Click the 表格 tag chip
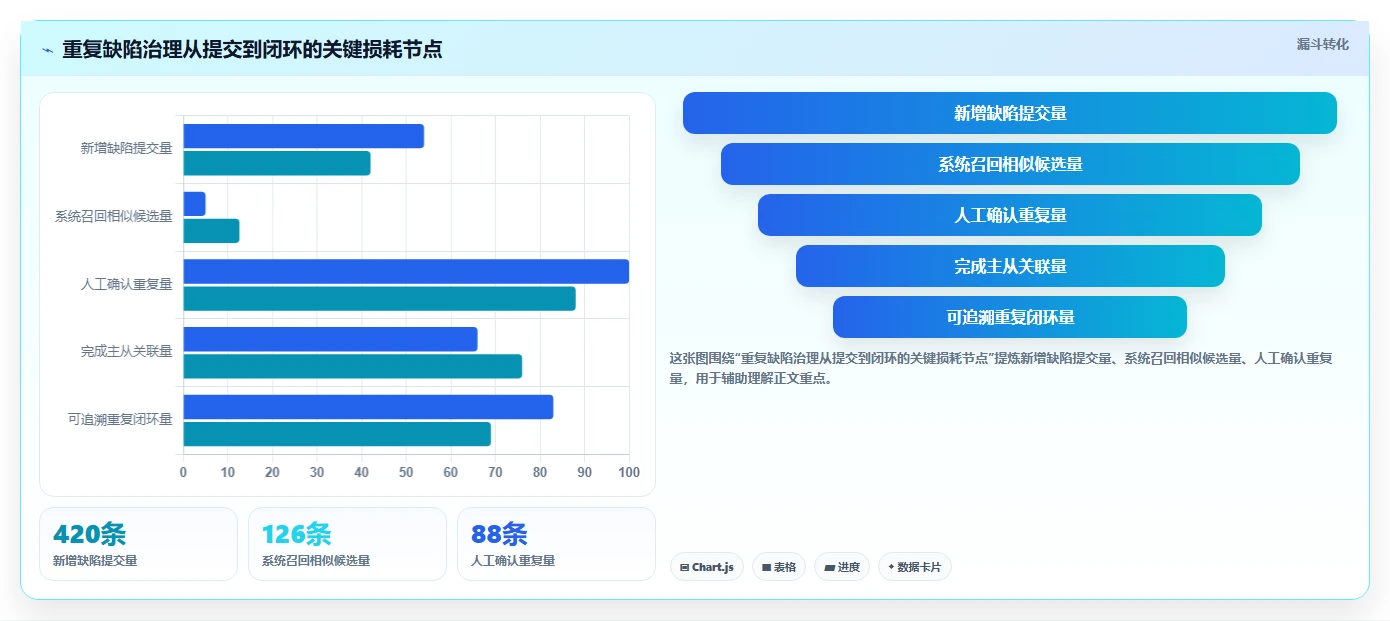1390x621 pixels. 779,567
